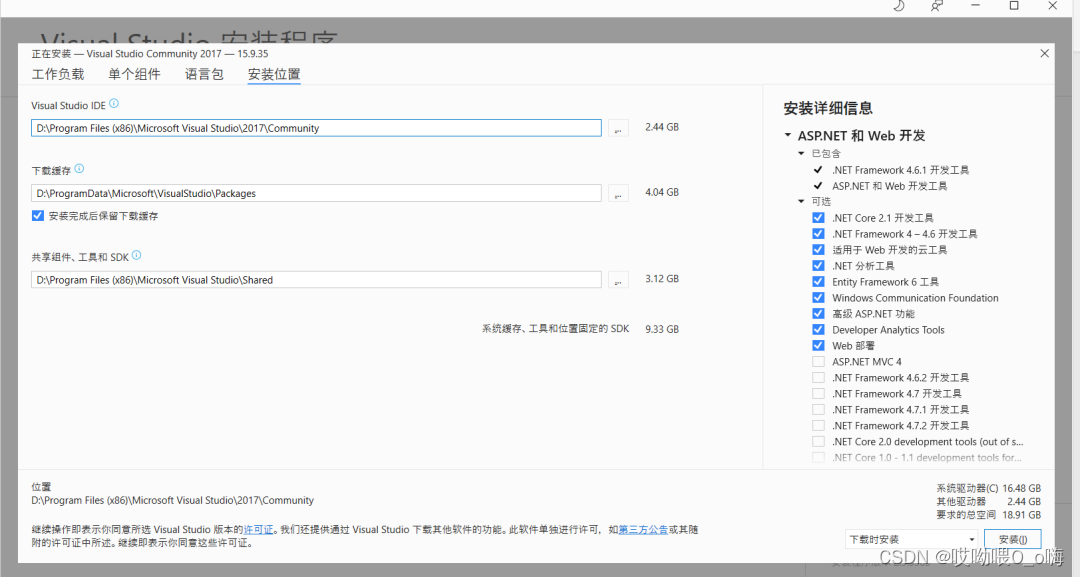The height and width of the screenshot is (577, 1080).
Task: Collapse the 已包含 group
Action: click(801, 154)
